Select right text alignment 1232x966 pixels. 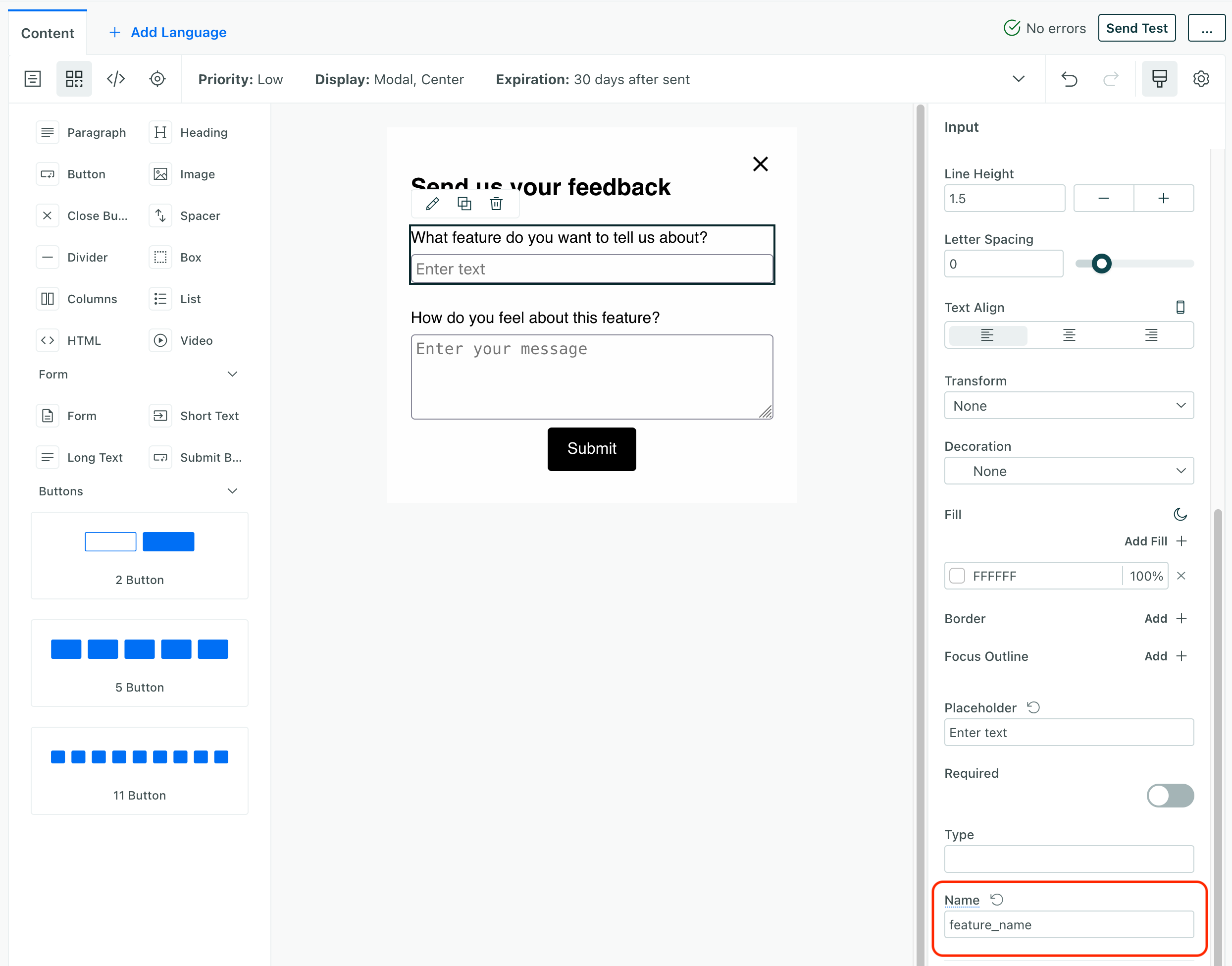click(1151, 335)
